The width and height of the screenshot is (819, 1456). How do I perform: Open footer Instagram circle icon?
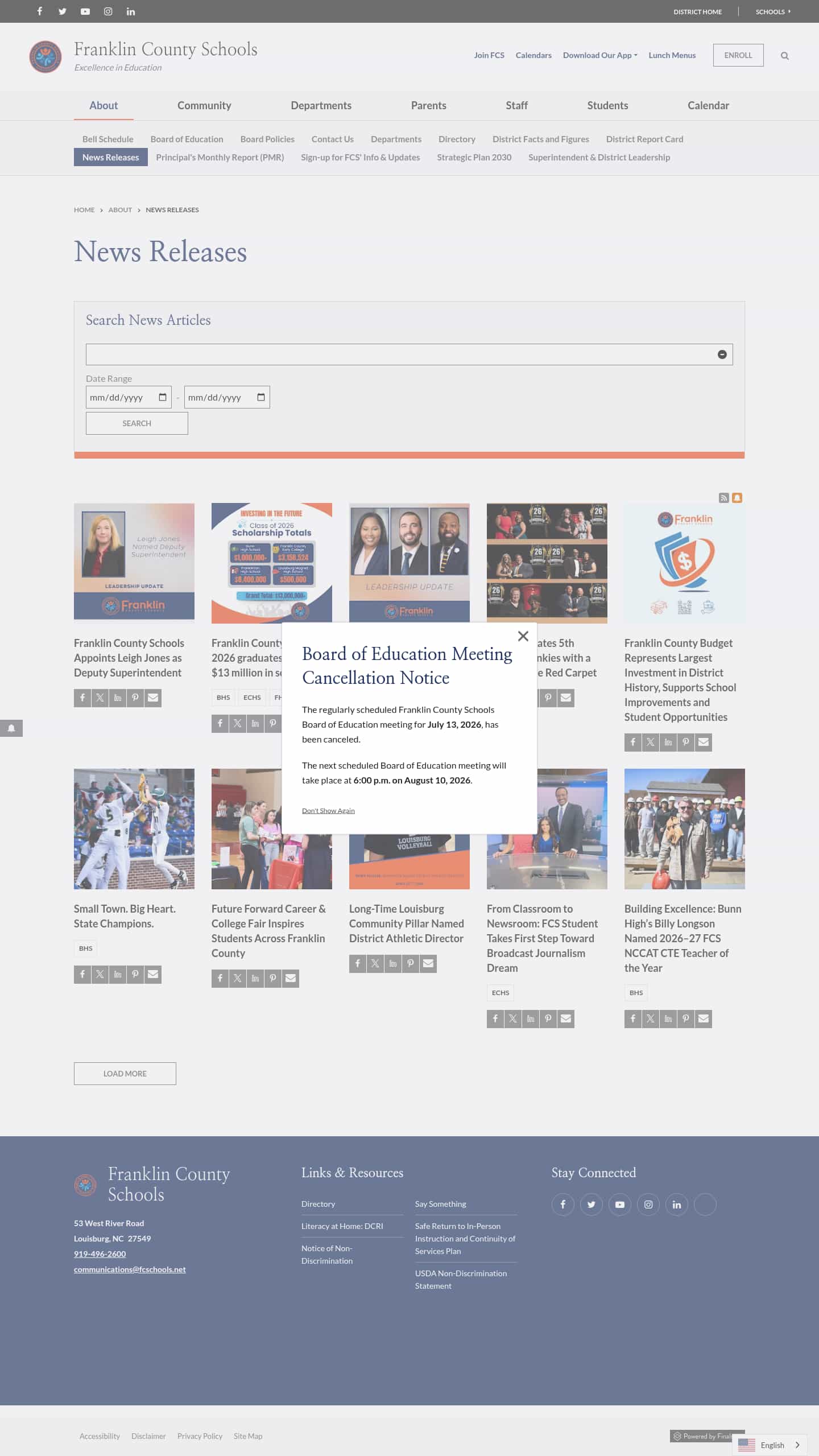click(648, 1205)
